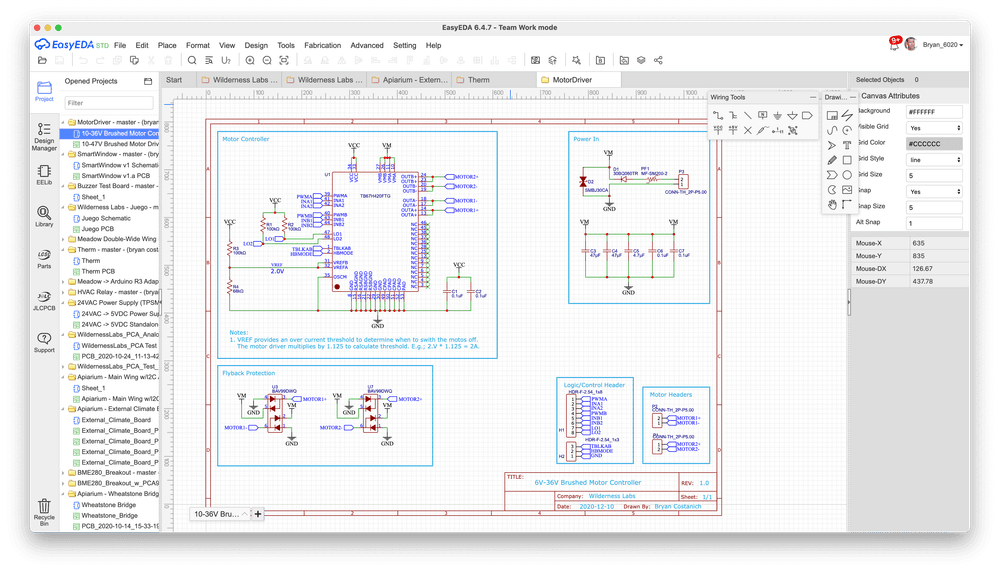Open the Visible Grid dropdown
1000x572 pixels.
934,128
